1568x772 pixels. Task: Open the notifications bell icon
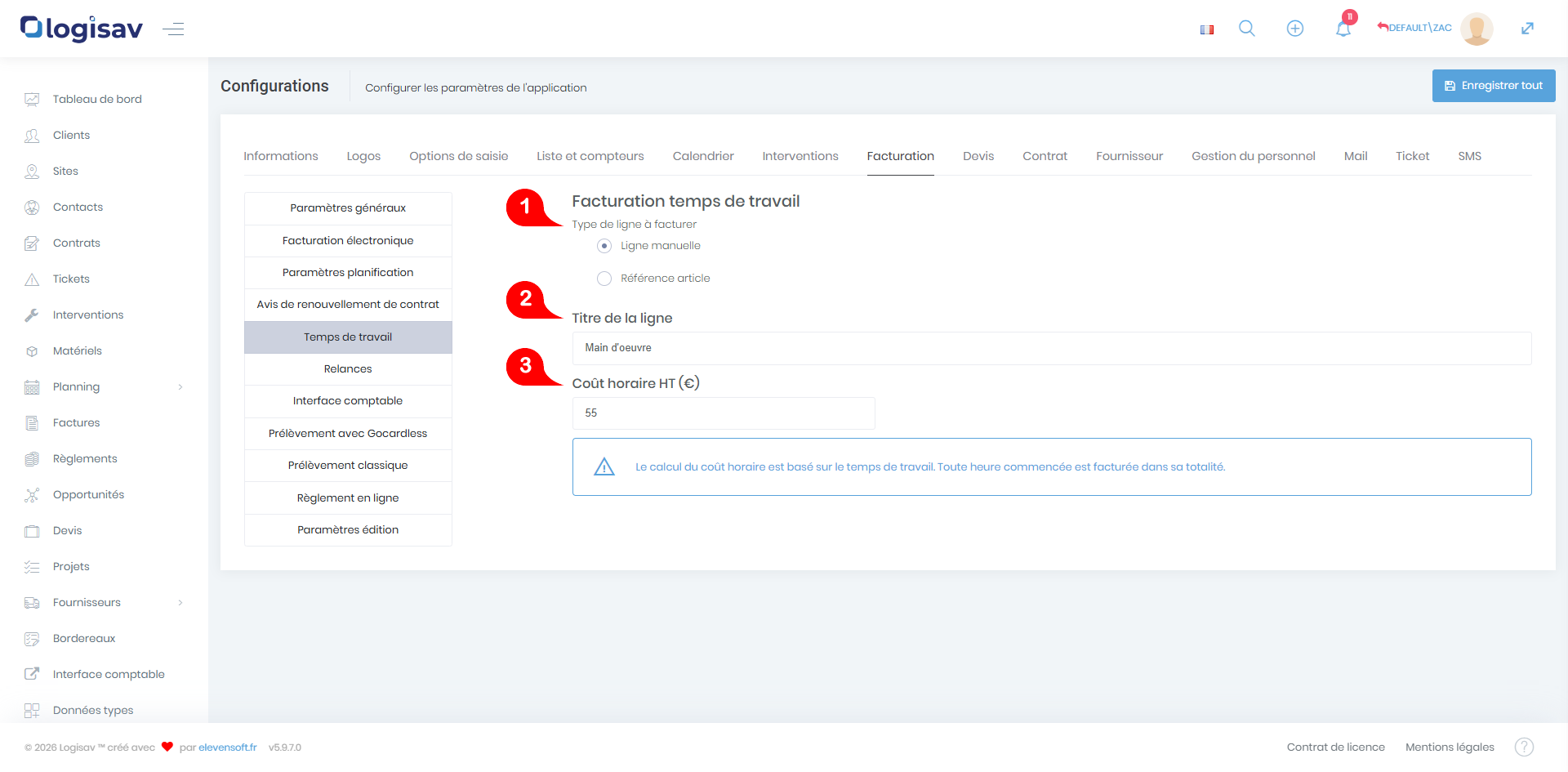1343,29
